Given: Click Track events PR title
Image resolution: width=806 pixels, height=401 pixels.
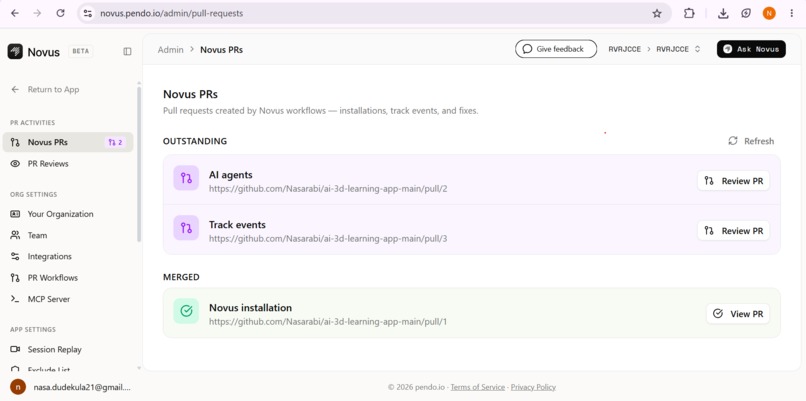Looking at the screenshot, I should 237,225.
